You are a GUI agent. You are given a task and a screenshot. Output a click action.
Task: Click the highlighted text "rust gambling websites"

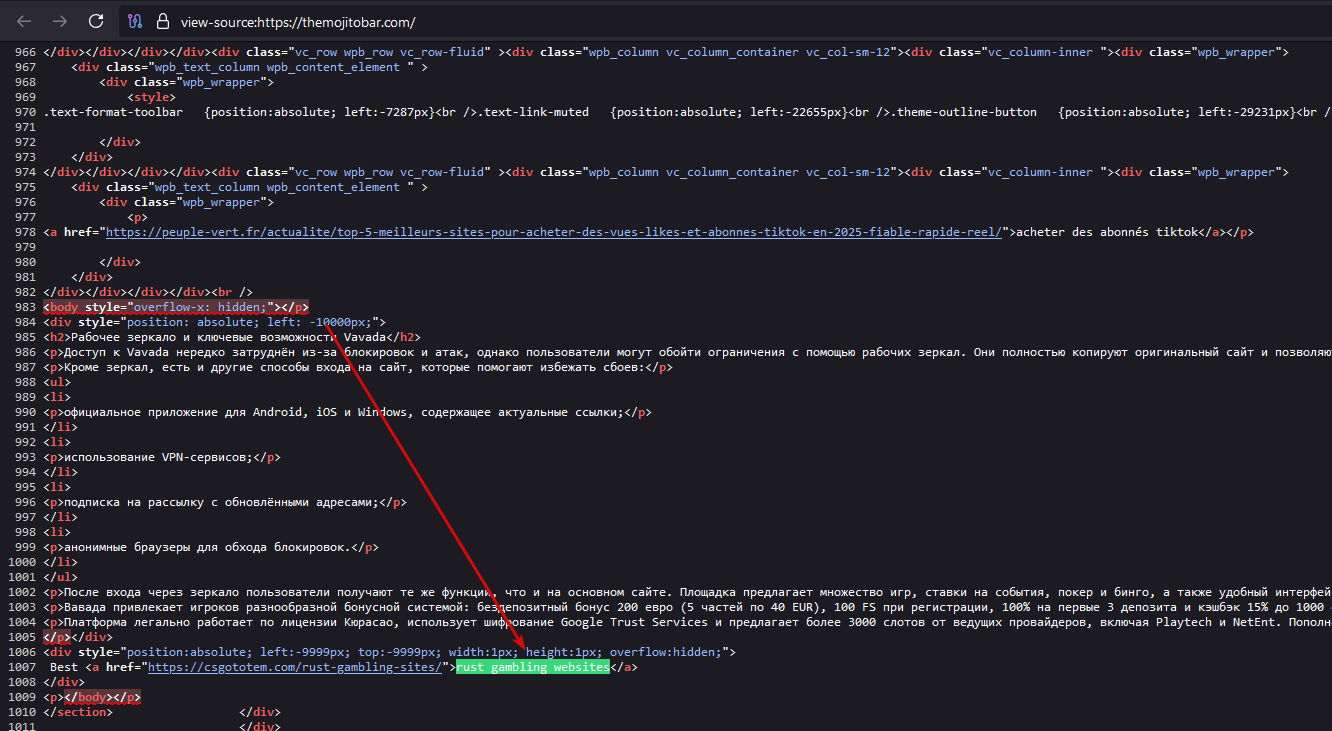(x=532, y=667)
